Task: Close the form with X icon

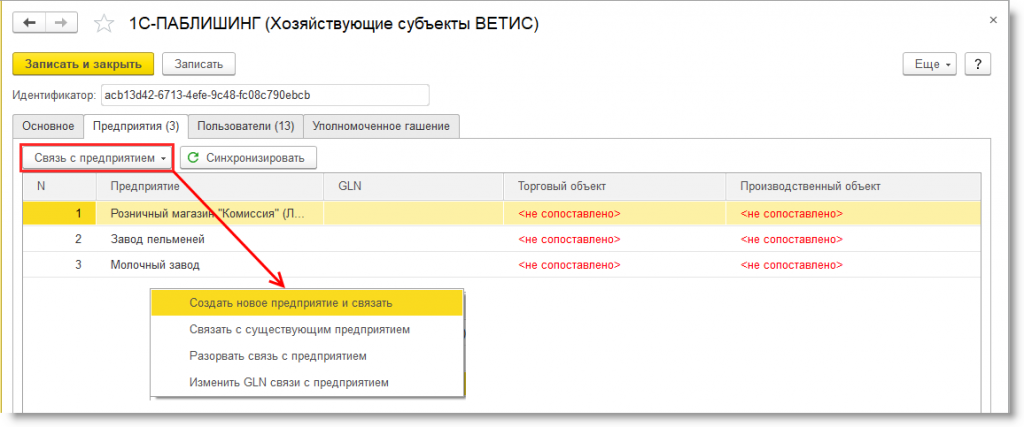Action: coord(992,19)
